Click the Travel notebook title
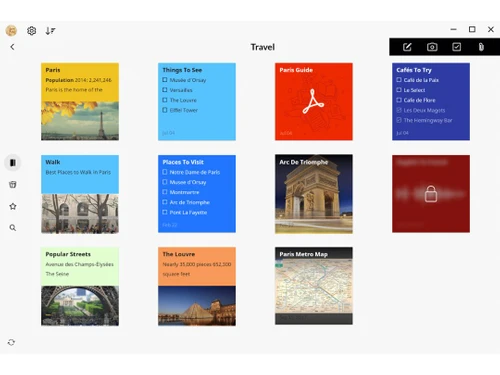This screenshot has width=500, height=375. [x=263, y=47]
